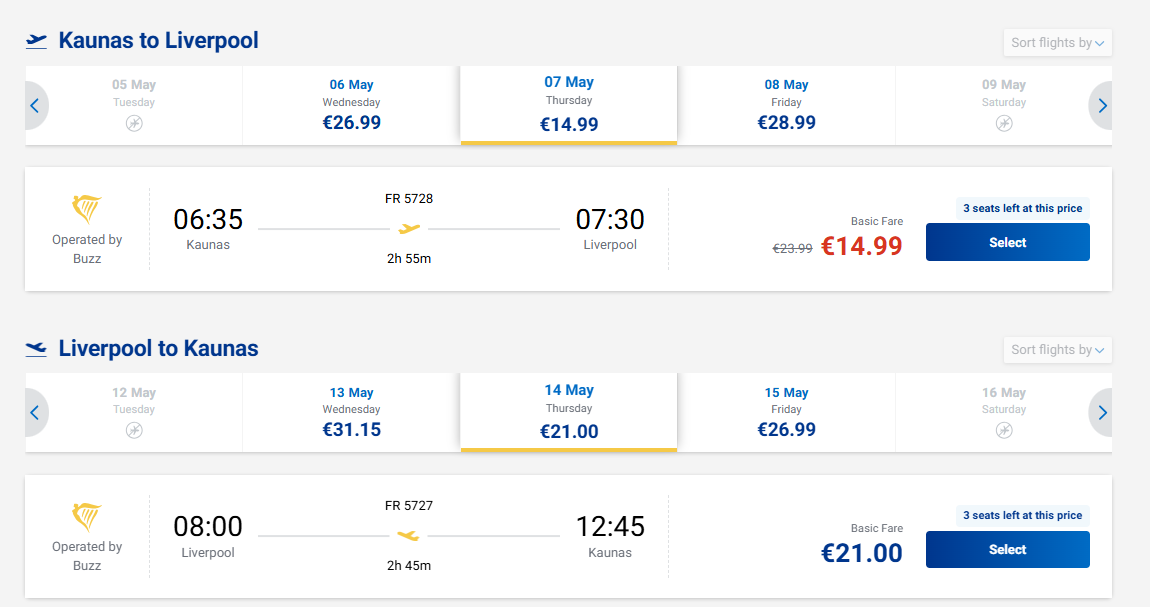
Task: Click previous dates arrow for Liverpool to Kaunas
Action: (x=35, y=413)
